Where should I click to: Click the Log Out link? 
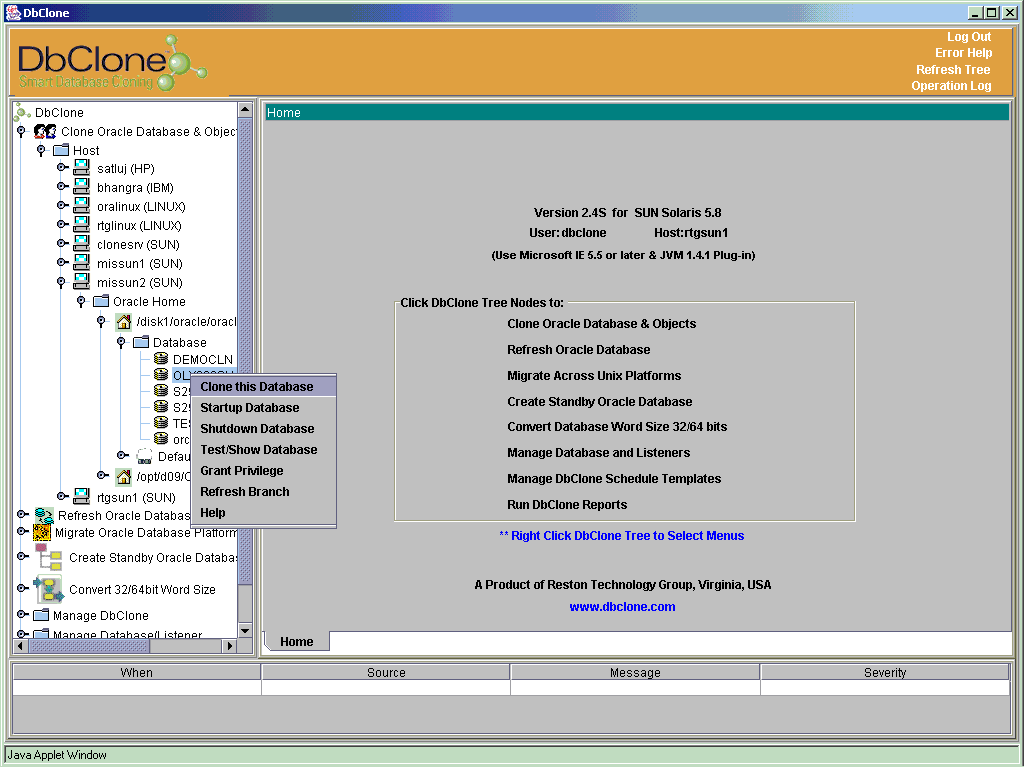click(968, 37)
